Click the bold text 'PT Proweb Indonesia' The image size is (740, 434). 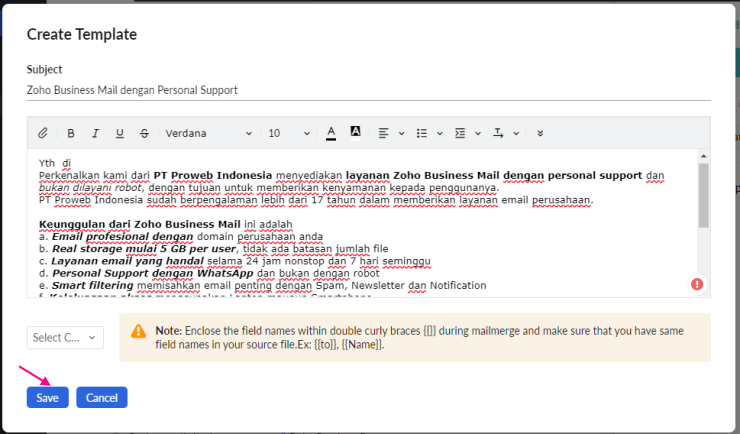(x=213, y=175)
